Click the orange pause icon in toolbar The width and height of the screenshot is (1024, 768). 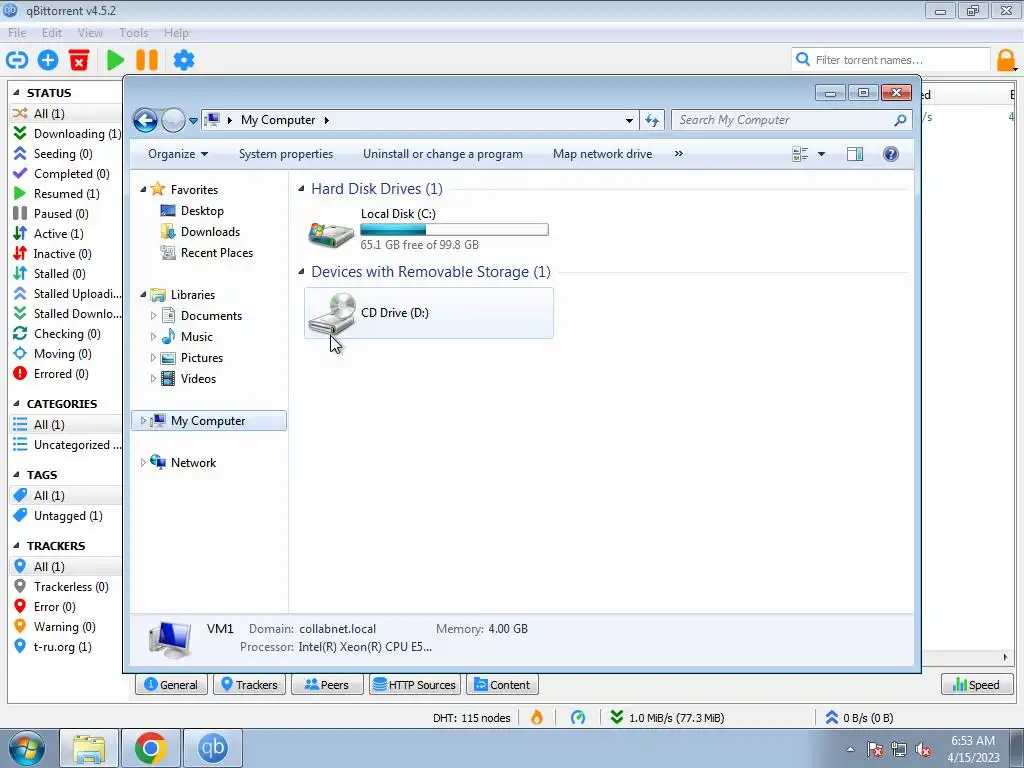click(147, 60)
